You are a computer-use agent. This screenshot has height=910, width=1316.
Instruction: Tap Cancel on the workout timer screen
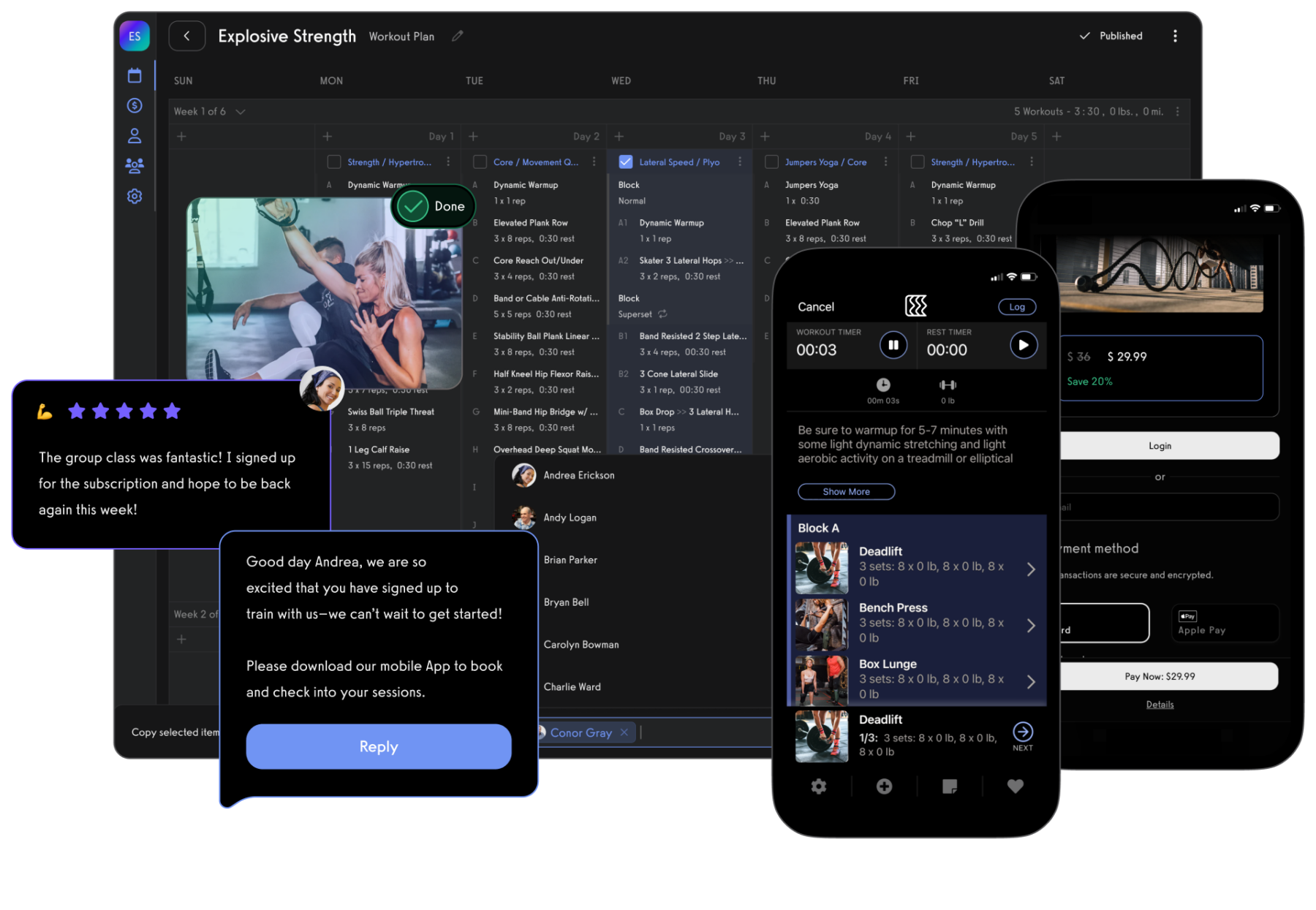click(x=815, y=306)
